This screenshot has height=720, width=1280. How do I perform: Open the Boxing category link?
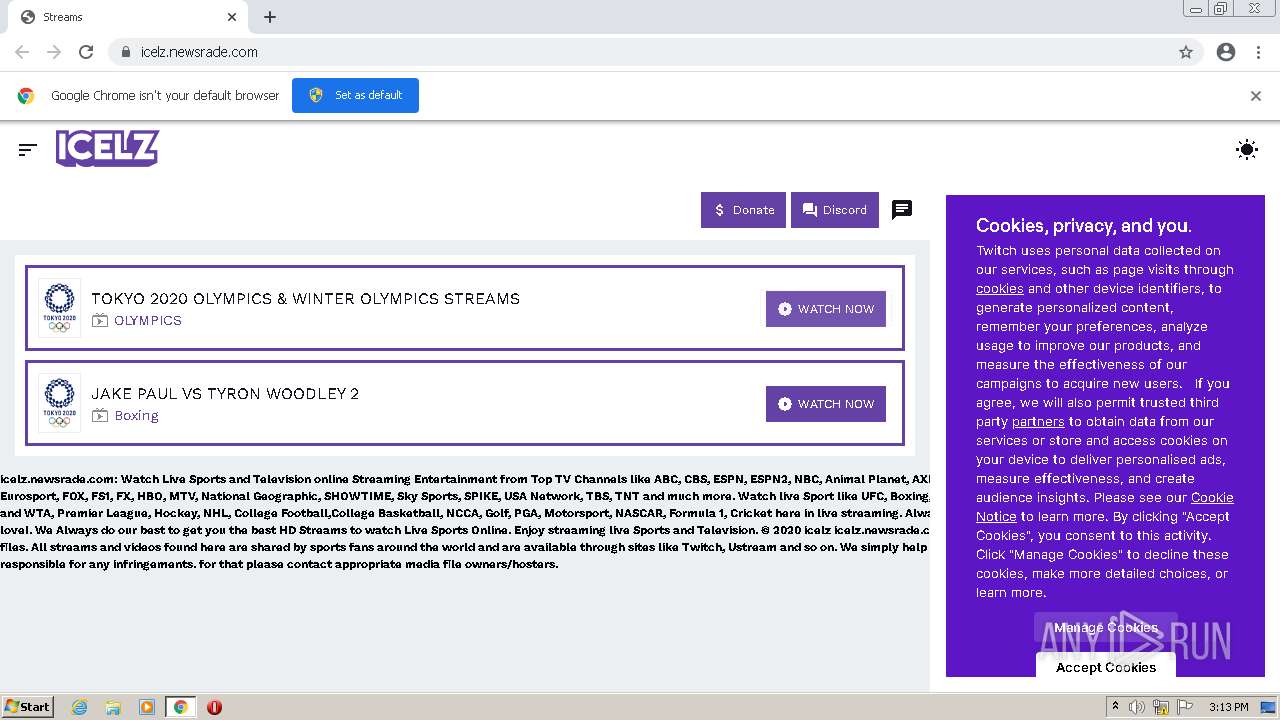point(136,416)
